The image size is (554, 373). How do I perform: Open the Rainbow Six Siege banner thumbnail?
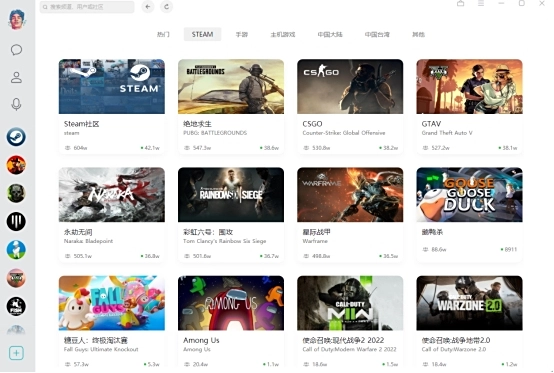231,195
